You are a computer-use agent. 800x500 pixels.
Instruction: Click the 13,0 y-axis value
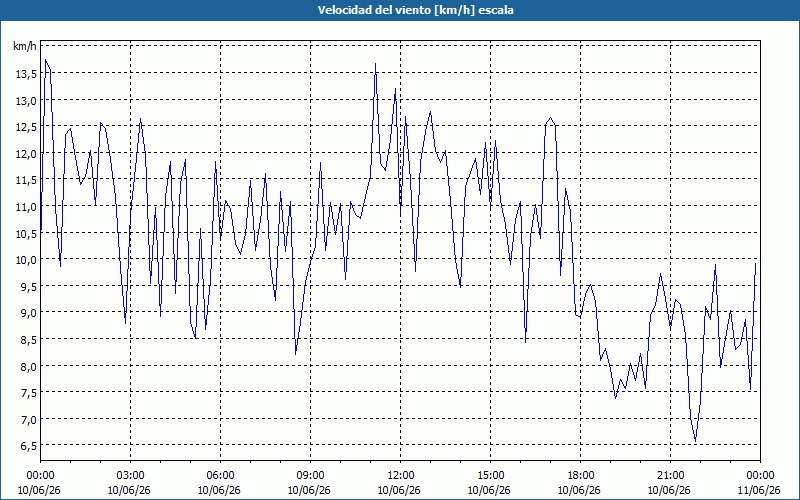tap(26, 100)
